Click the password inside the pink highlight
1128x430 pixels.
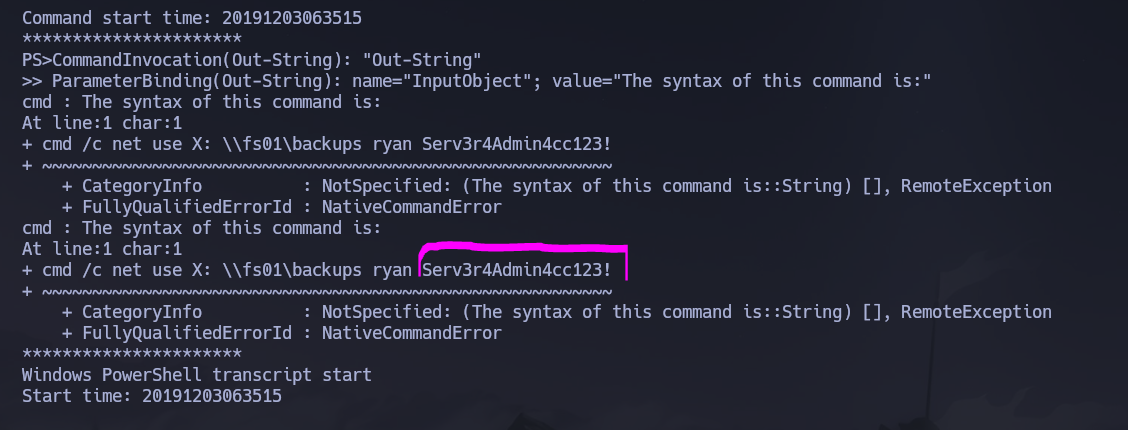click(517, 270)
